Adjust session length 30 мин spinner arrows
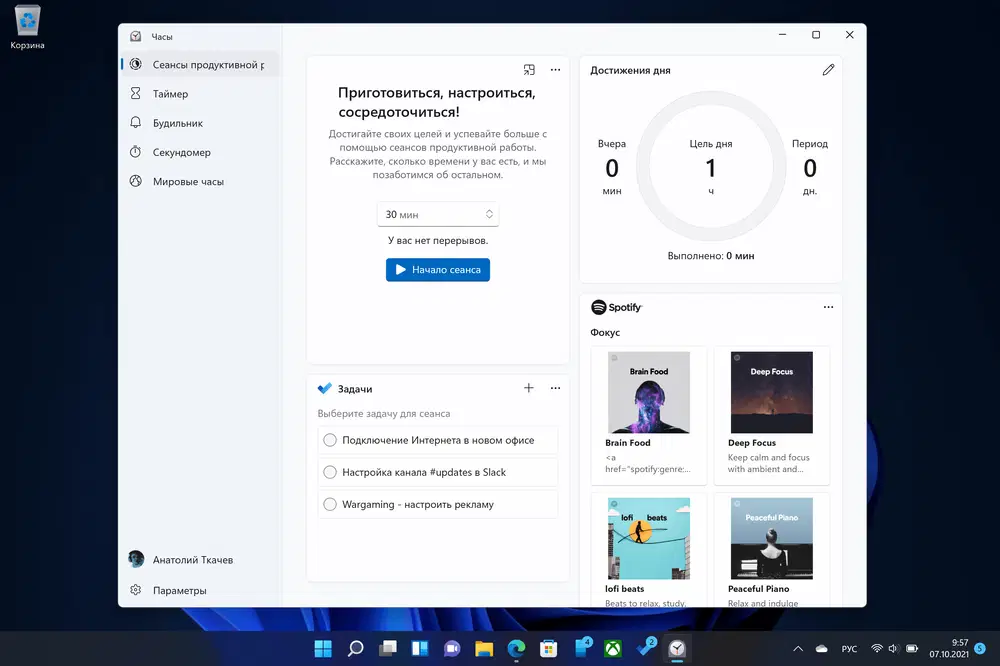 click(489, 214)
